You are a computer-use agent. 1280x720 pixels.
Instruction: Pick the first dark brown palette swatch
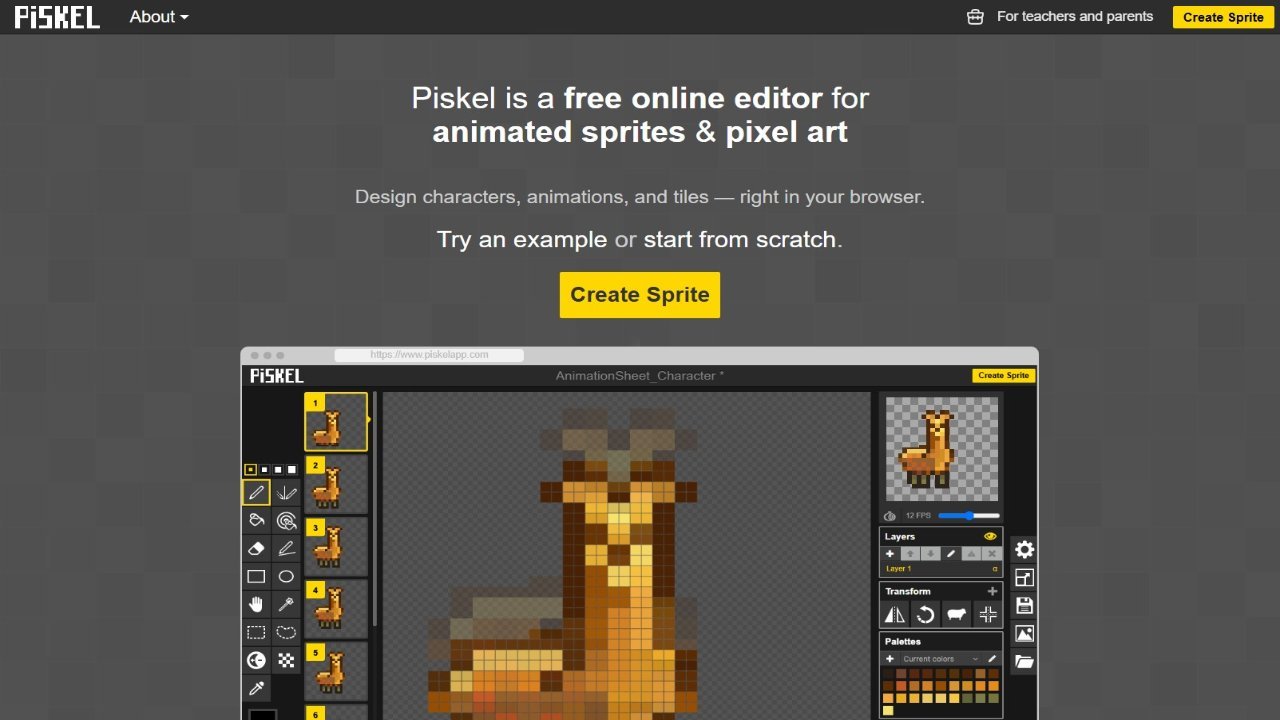[x=888, y=674]
